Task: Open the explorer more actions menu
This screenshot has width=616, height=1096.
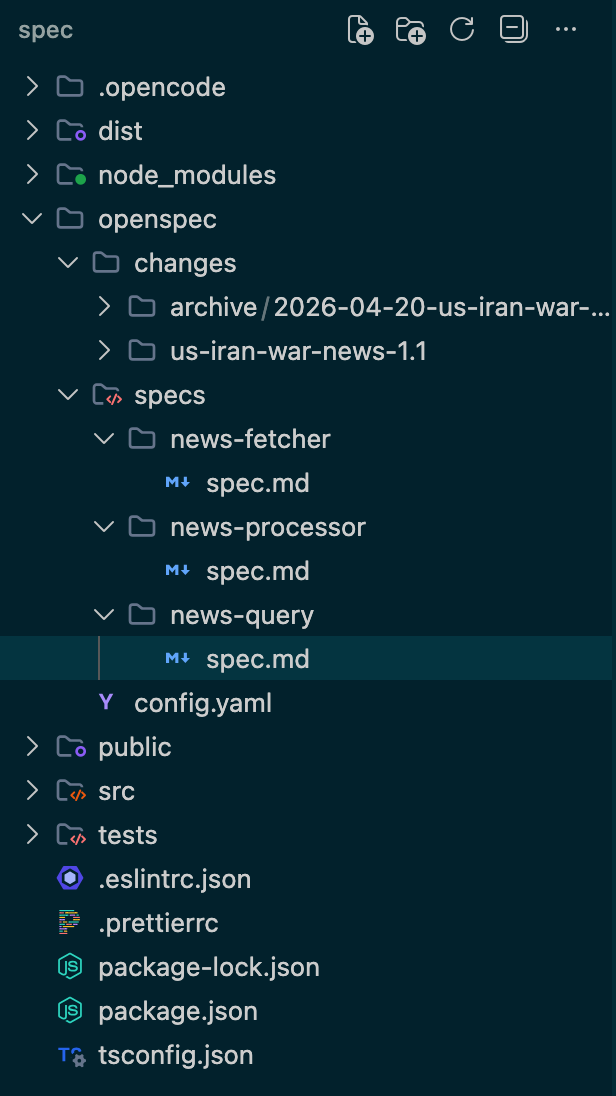Action: (566, 29)
